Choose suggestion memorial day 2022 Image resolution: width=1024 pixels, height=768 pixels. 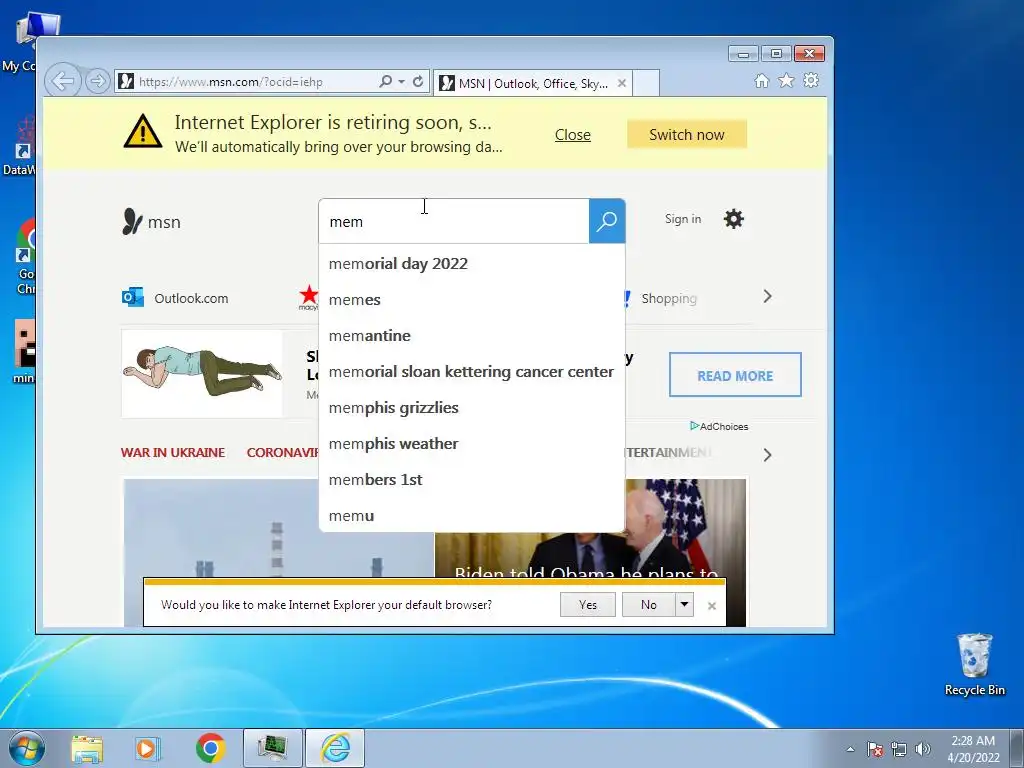click(x=472, y=264)
